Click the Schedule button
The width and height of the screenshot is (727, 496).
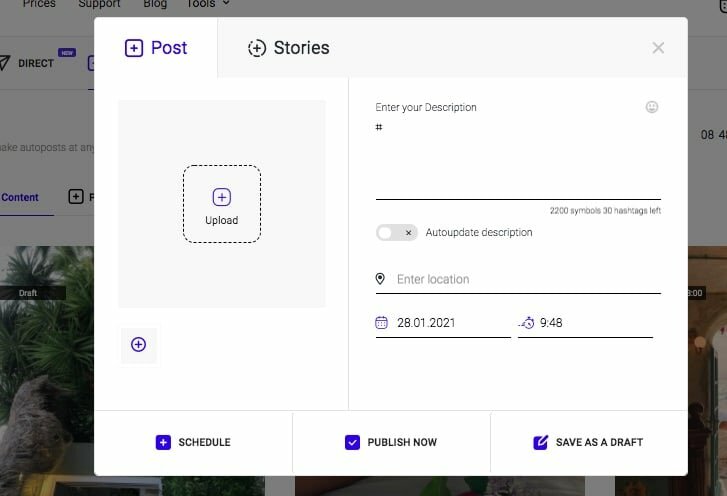193,442
